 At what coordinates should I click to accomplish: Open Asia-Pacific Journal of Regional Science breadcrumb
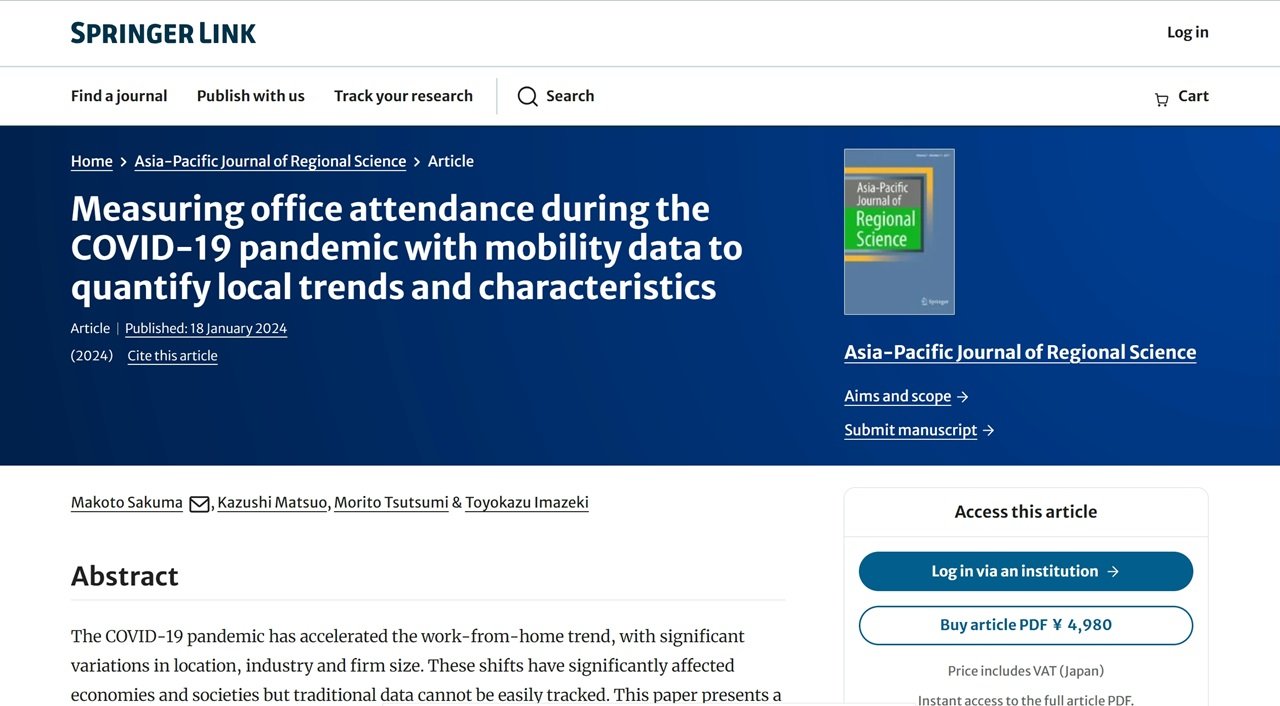pyautogui.click(x=270, y=161)
